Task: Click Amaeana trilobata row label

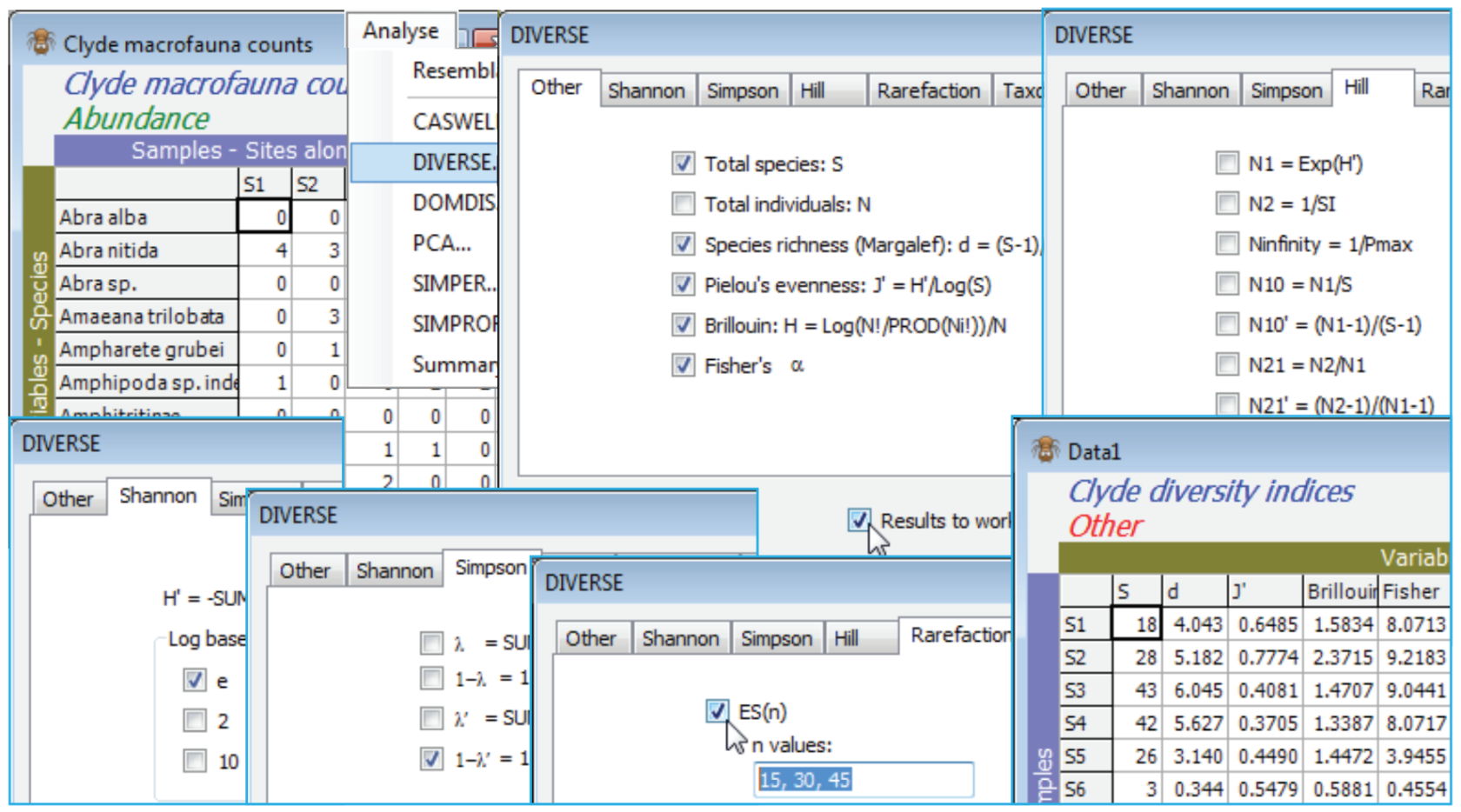Action: [146, 316]
